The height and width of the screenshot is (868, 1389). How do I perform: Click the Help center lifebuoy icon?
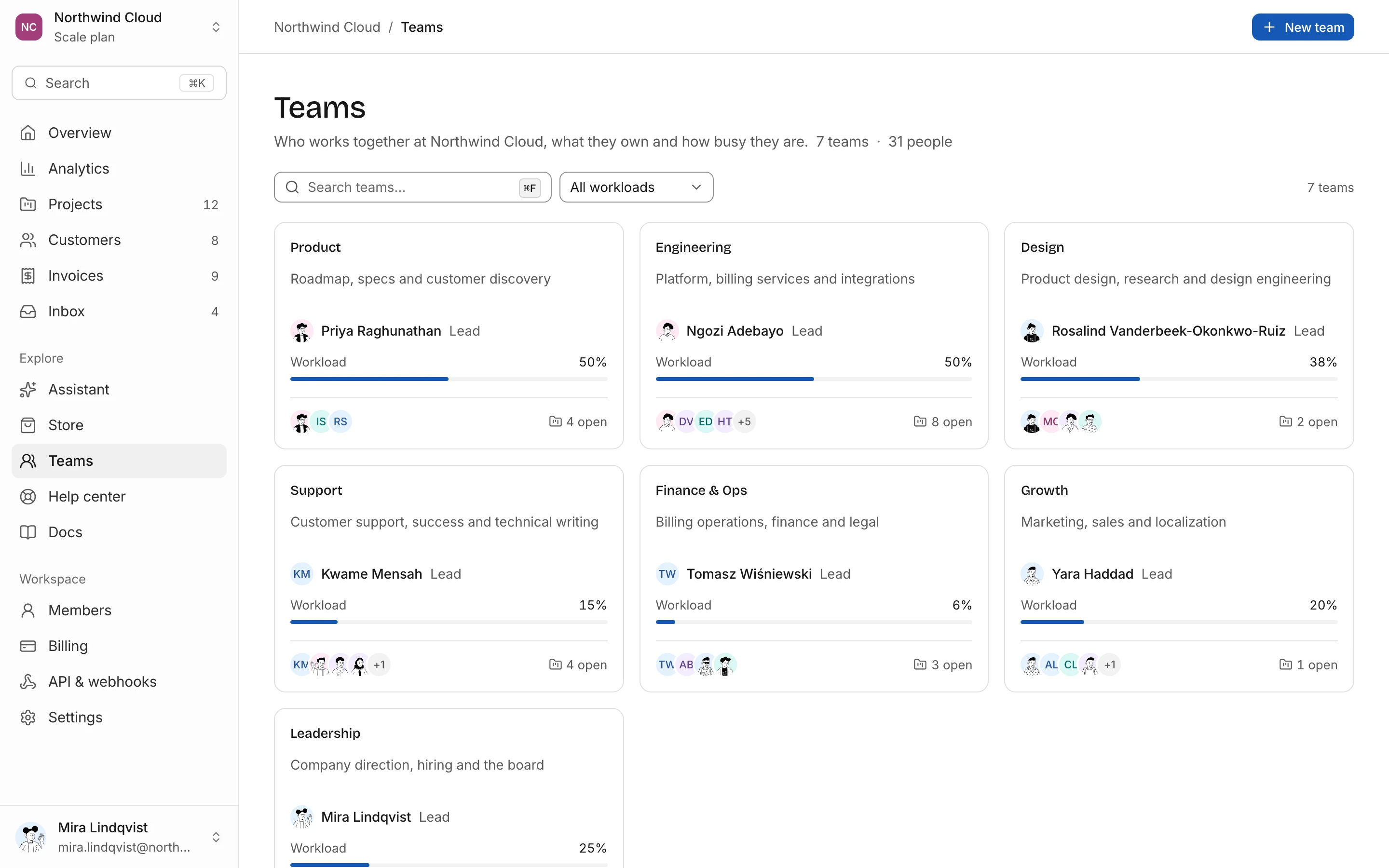point(27,496)
